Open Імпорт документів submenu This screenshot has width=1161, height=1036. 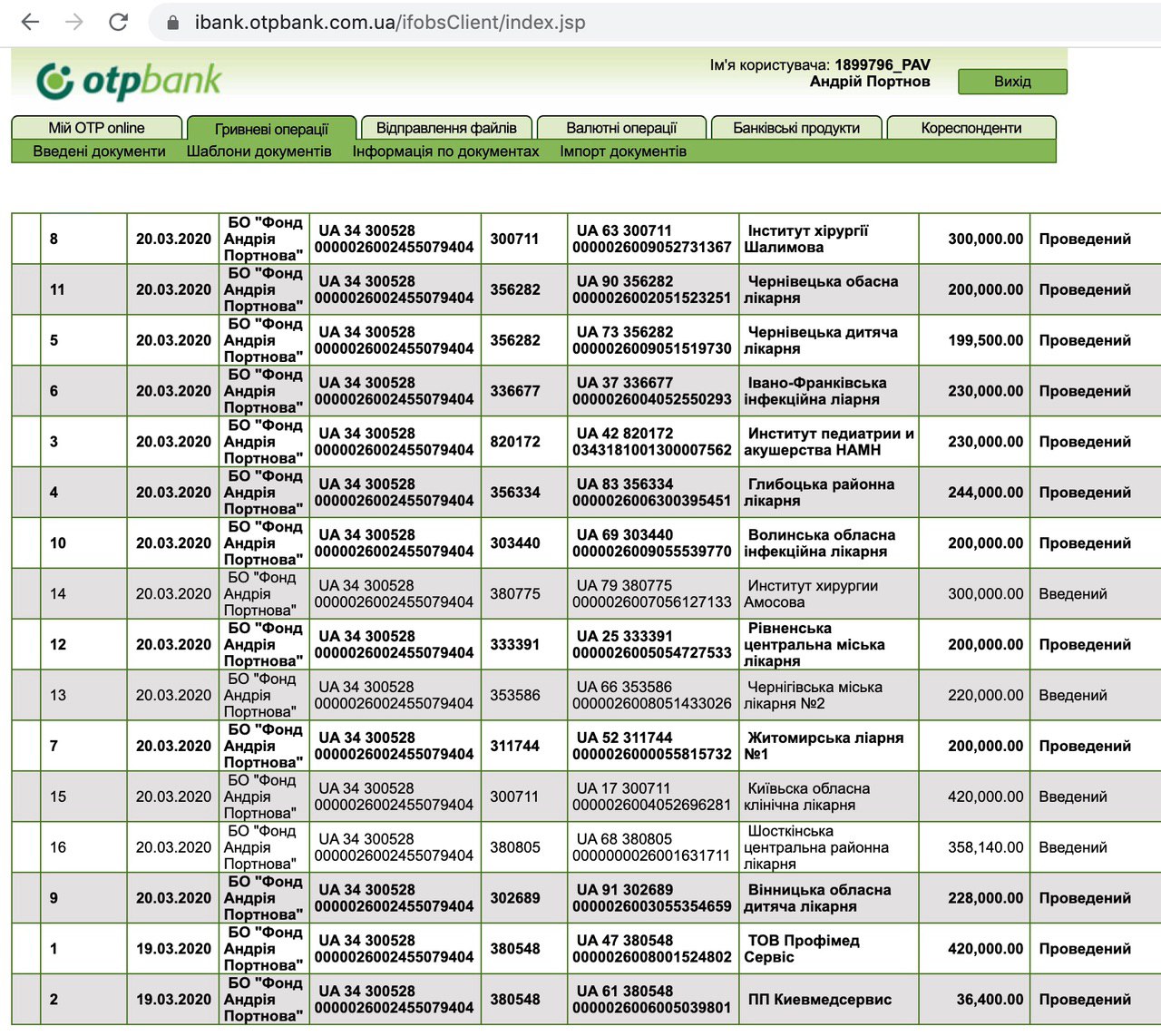coord(623,151)
